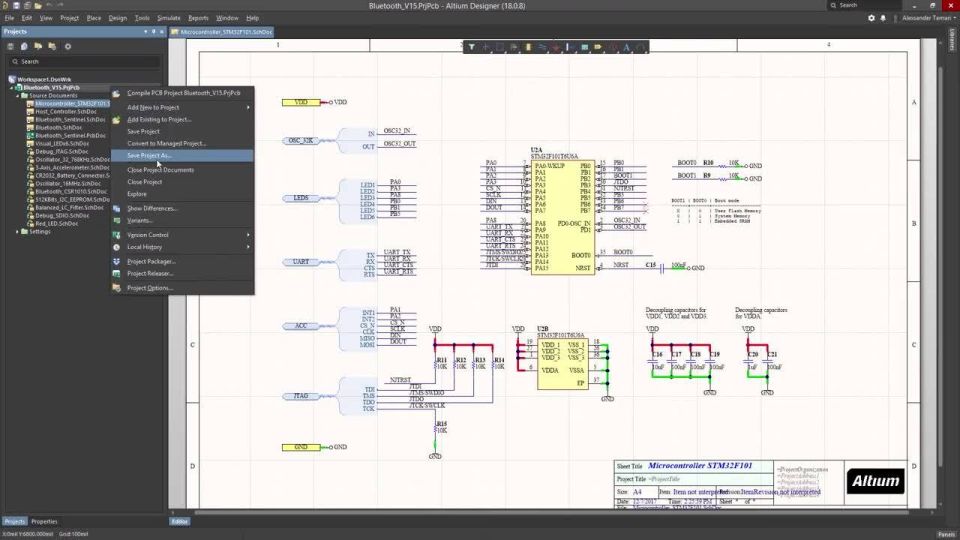The height and width of the screenshot is (540, 960).
Task: Choose Convert to Managed Project
Action: [x=182, y=143]
